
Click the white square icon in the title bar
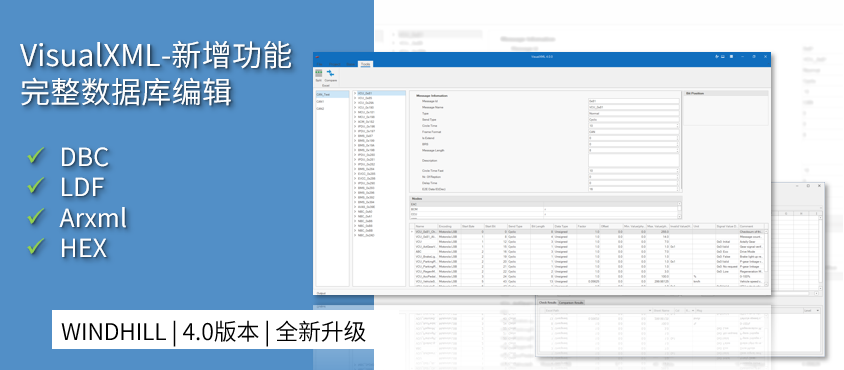point(732,57)
